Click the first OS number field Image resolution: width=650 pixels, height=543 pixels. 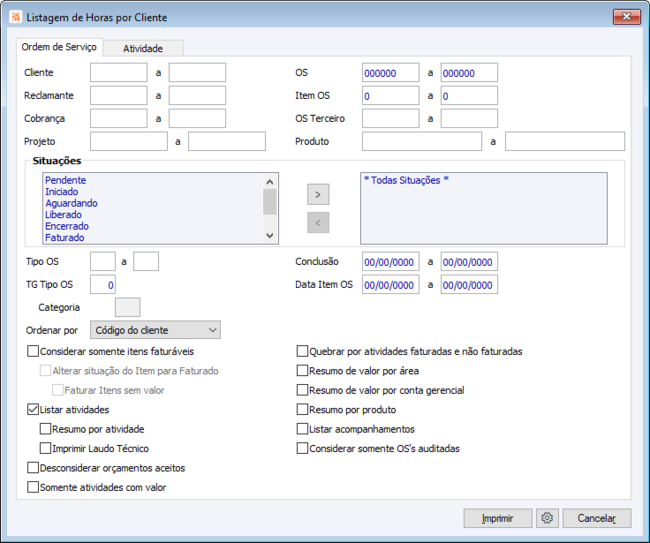pyautogui.click(x=390, y=73)
